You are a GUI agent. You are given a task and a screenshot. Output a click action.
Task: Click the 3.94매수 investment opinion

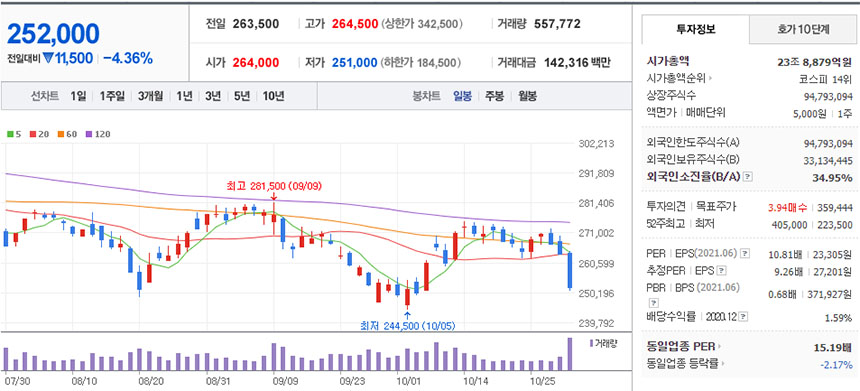[787, 207]
